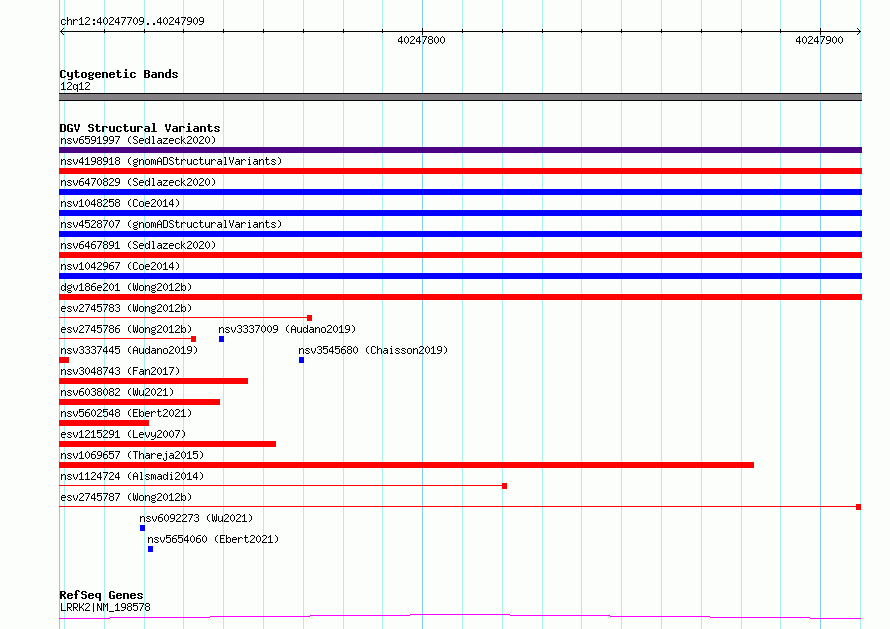890x629 pixels.
Task: Open the nsv1069657 (Thareja2015) label
Action: (132, 455)
